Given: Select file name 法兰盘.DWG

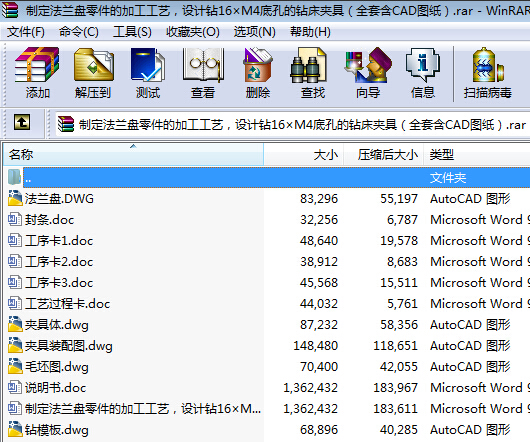Looking at the screenshot, I should click(59, 199).
